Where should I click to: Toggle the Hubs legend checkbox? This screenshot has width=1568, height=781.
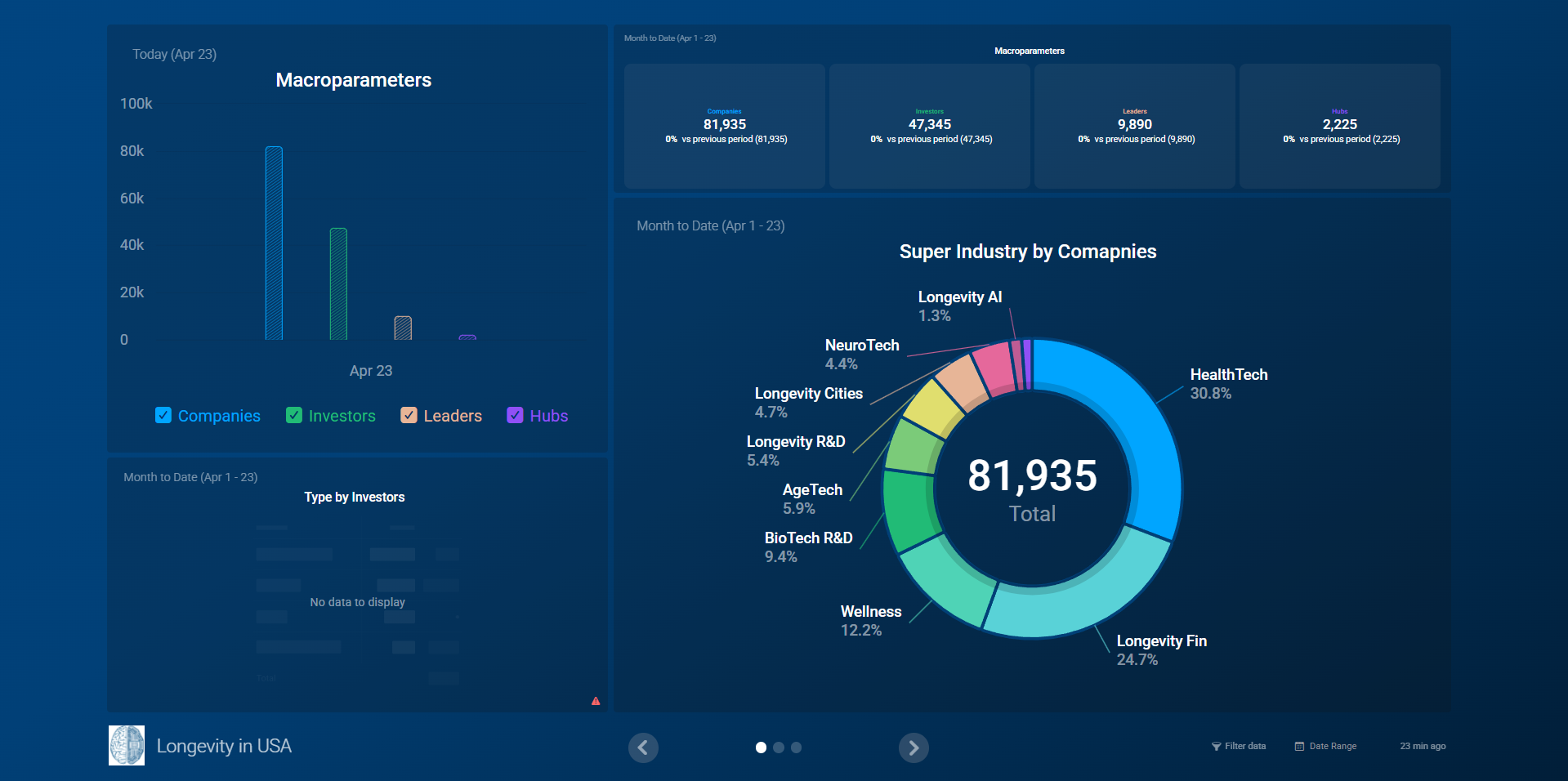point(515,416)
